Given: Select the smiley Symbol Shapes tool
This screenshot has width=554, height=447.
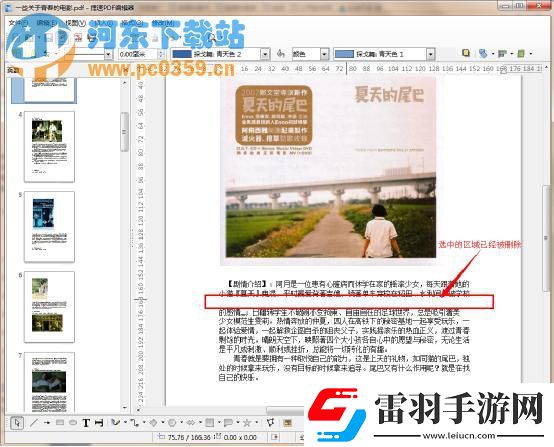Looking at the screenshot, I should pyautogui.click(x=172, y=422).
